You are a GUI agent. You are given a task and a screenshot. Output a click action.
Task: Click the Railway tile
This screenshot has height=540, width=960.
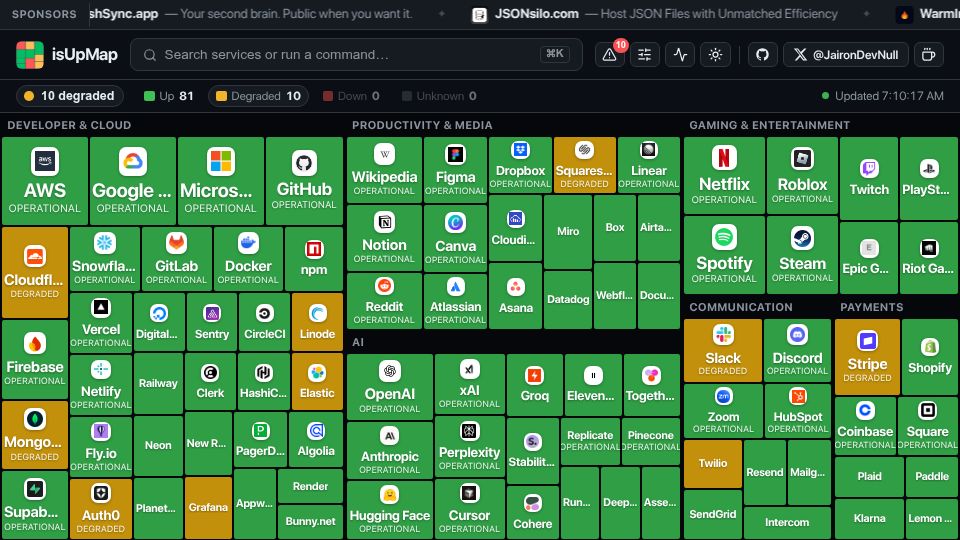click(158, 383)
